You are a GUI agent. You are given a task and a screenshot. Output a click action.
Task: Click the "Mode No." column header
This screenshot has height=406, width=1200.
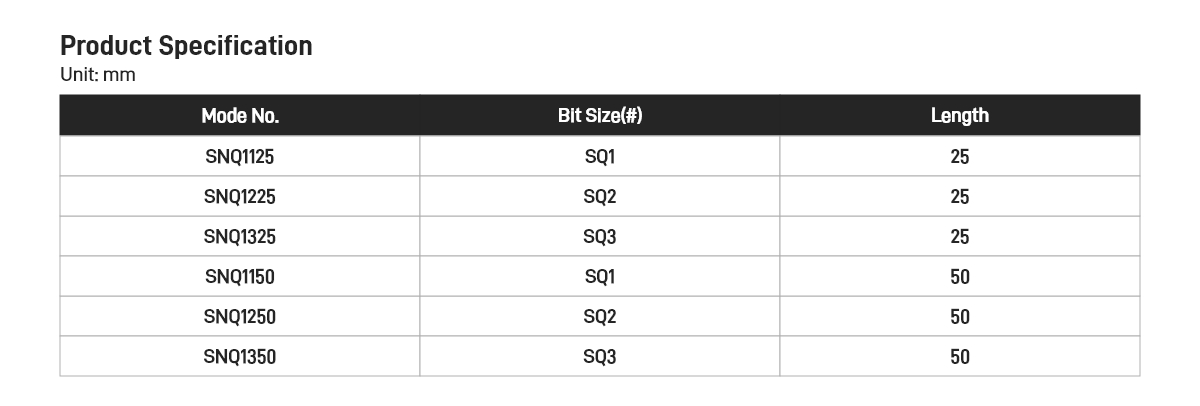(240, 116)
